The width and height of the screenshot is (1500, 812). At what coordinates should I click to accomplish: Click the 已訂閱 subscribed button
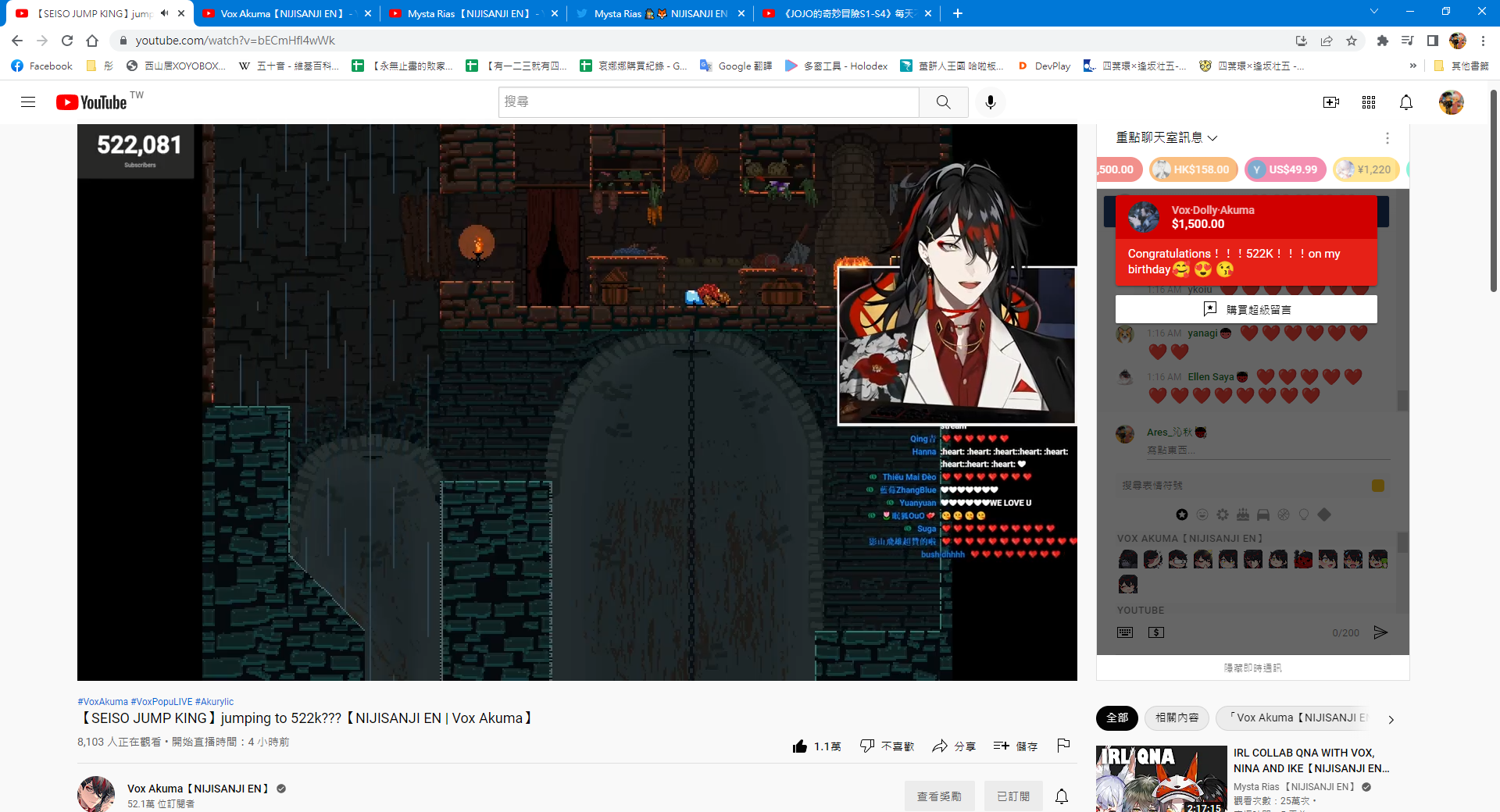(1013, 796)
